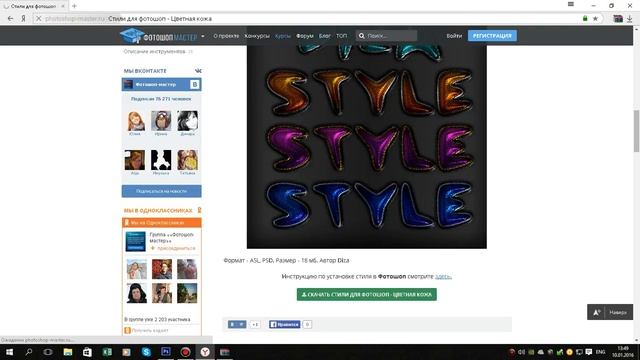
Task: Open Юлия's avatar in VK widget
Action: pos(135,121)
